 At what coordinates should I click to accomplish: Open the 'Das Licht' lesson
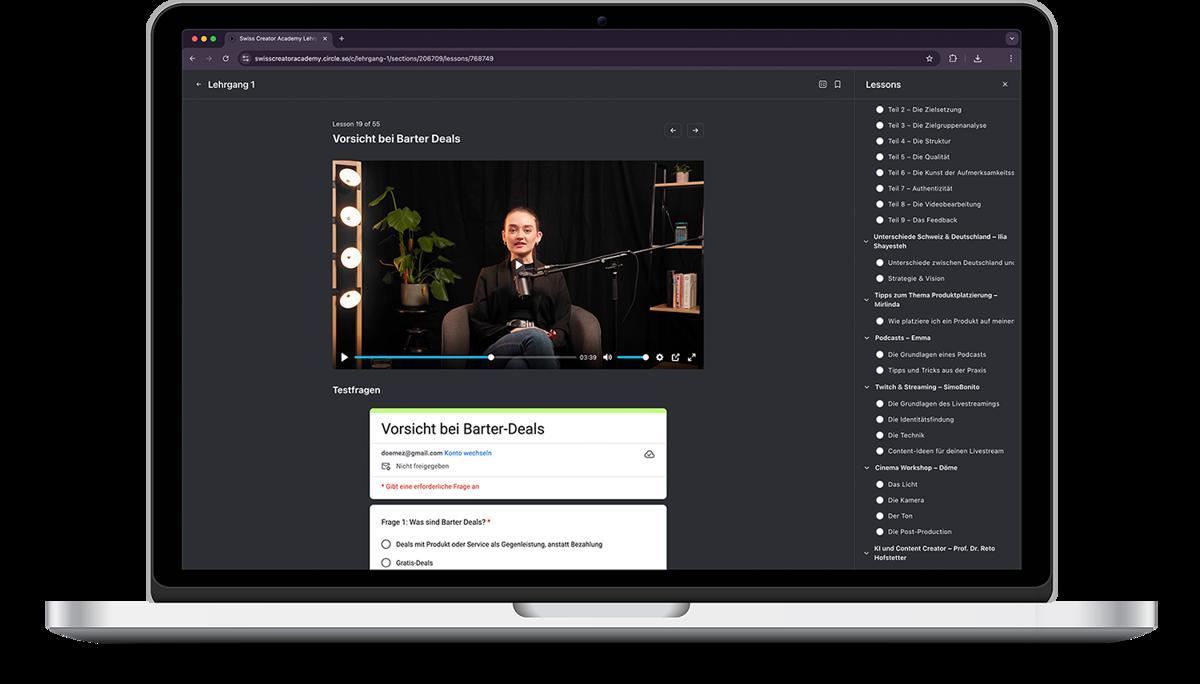pyautogui.click(x=902, y=484)
